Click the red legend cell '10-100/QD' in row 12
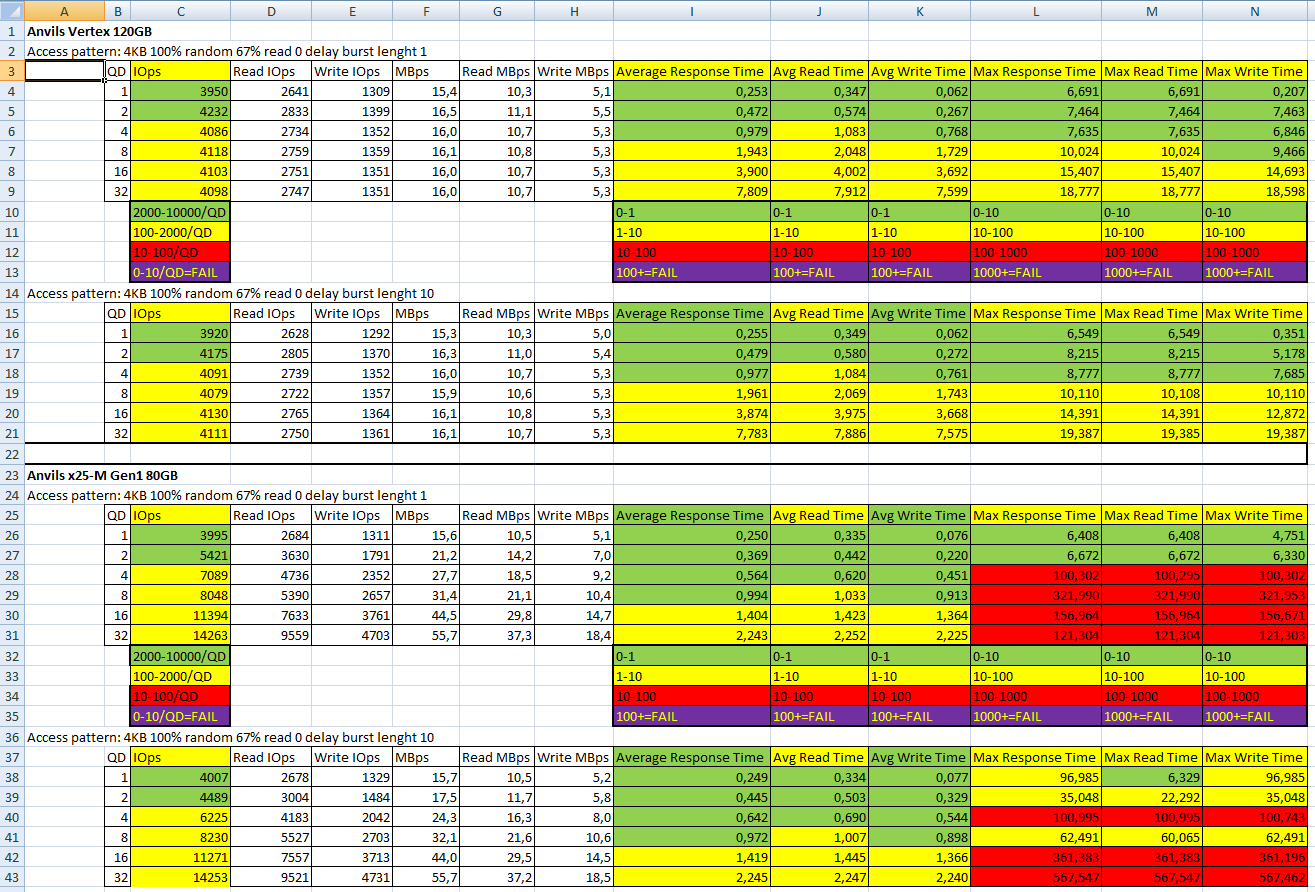 tap(180, 252)
